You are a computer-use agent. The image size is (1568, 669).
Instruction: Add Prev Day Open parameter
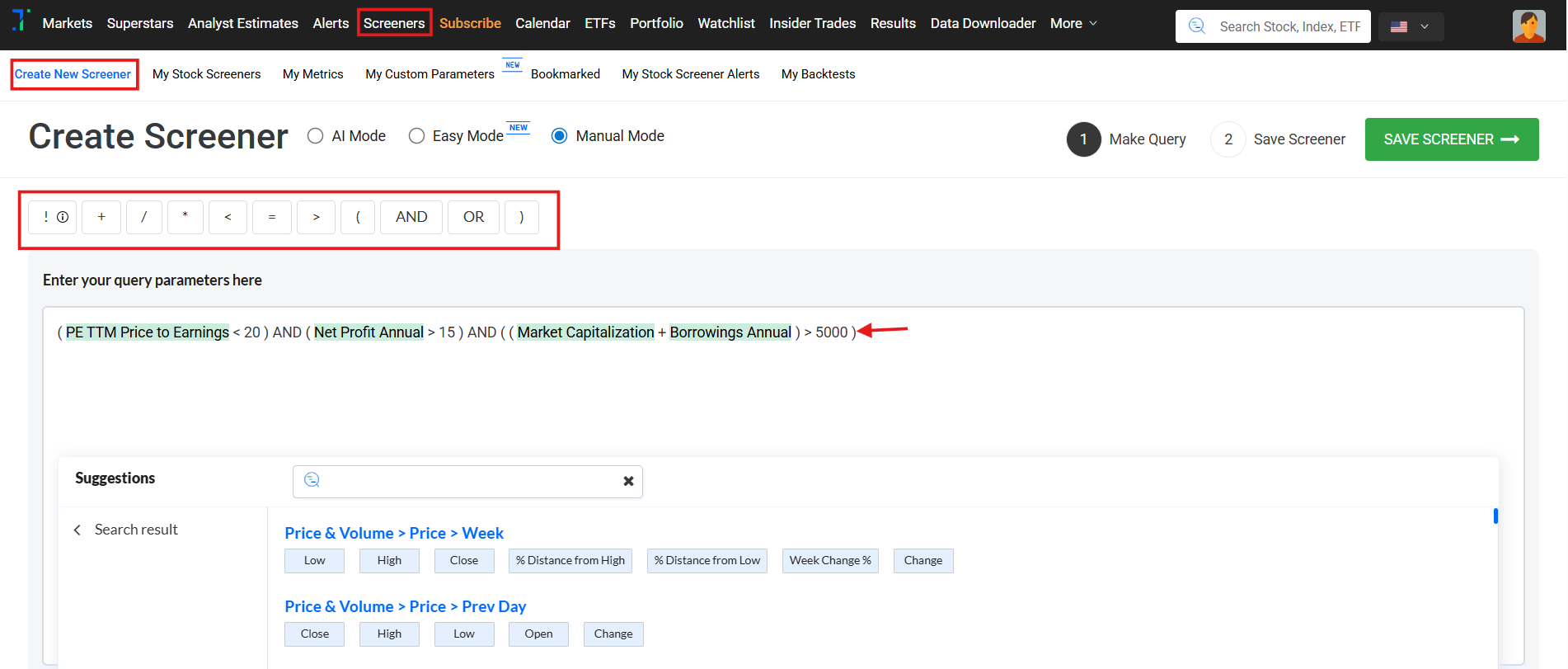point(538,634)
